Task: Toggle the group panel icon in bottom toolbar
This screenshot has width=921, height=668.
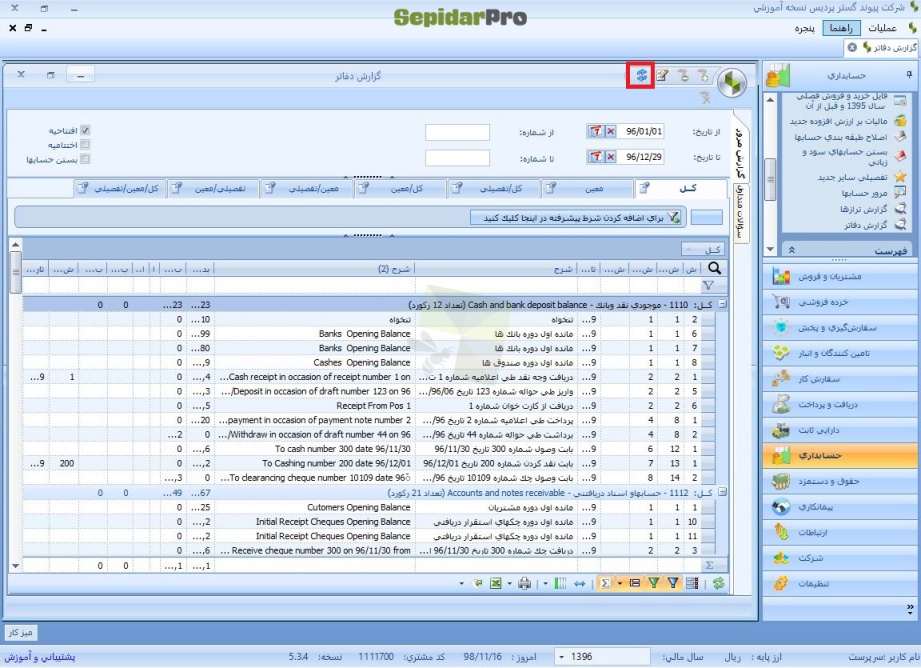Action: click(634, 583)
